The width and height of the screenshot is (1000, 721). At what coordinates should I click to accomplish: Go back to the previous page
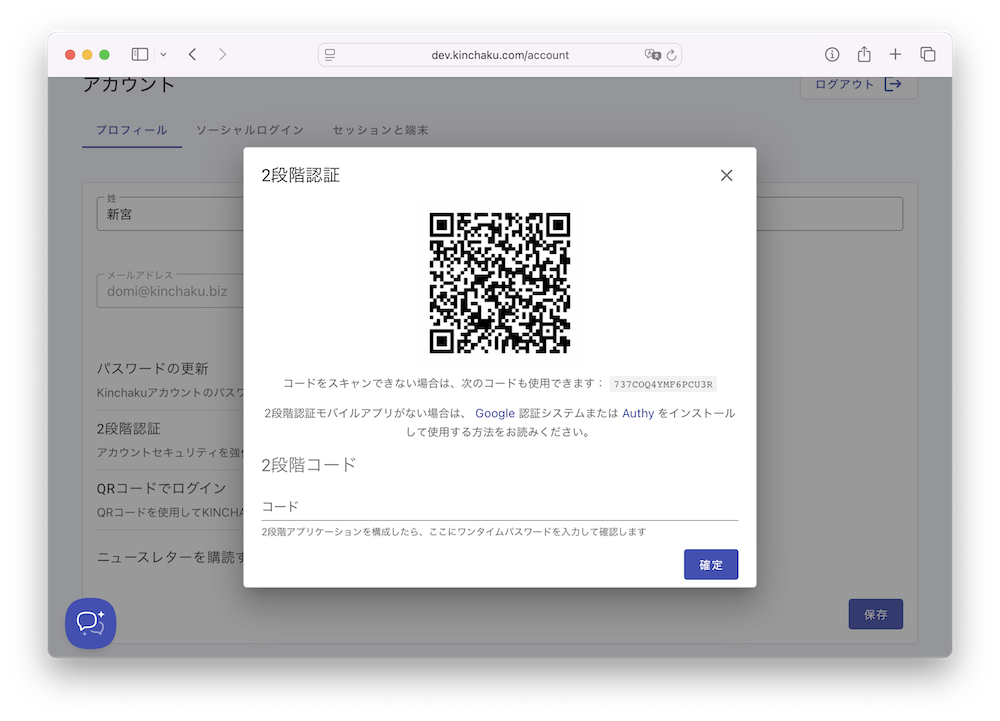tap(193, 55)
